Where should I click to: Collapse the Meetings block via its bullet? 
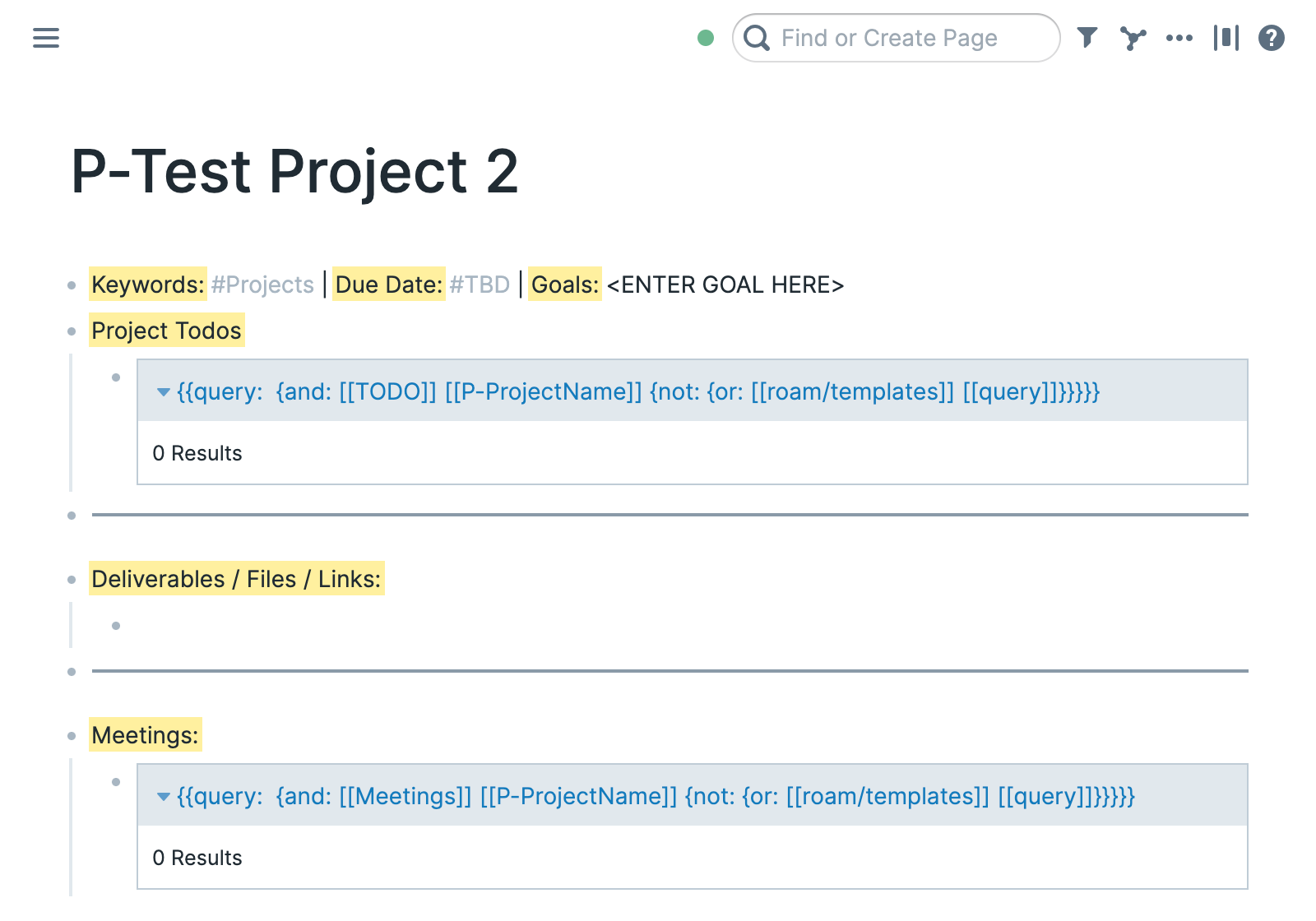(x=72, y=736)
